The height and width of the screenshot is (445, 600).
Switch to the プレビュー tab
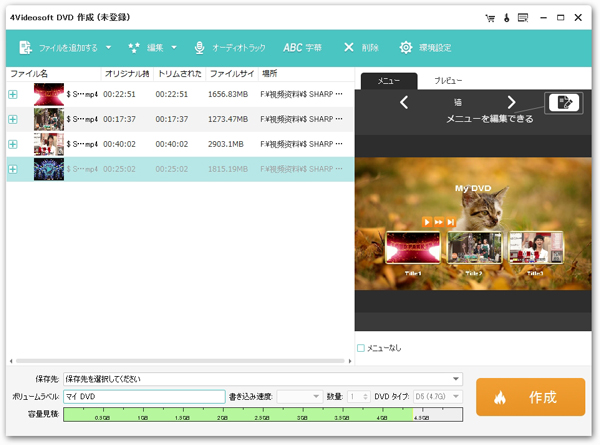pos(448,81)
